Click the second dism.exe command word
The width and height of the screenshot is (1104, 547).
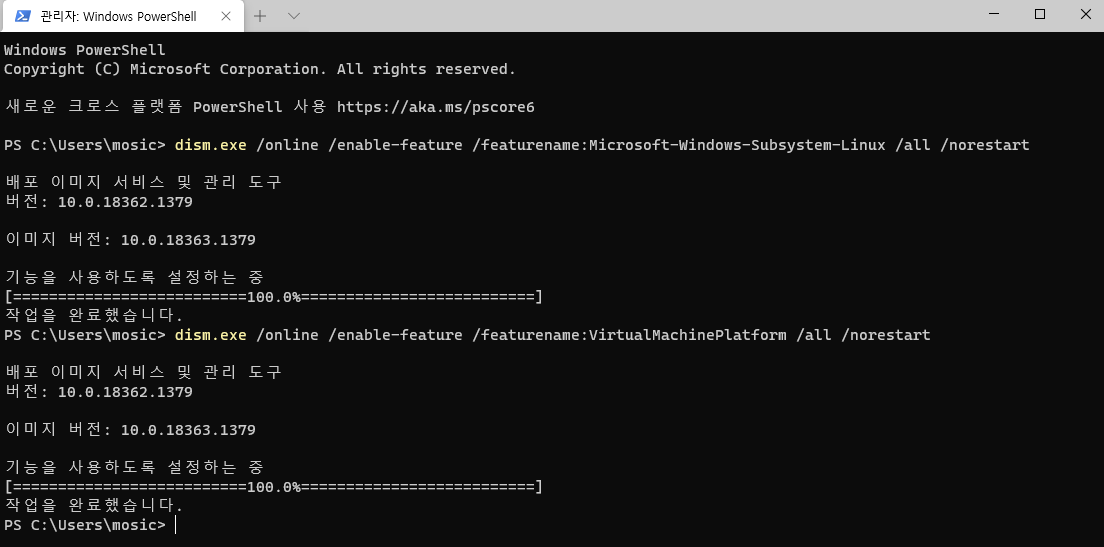tap(211, 335)
